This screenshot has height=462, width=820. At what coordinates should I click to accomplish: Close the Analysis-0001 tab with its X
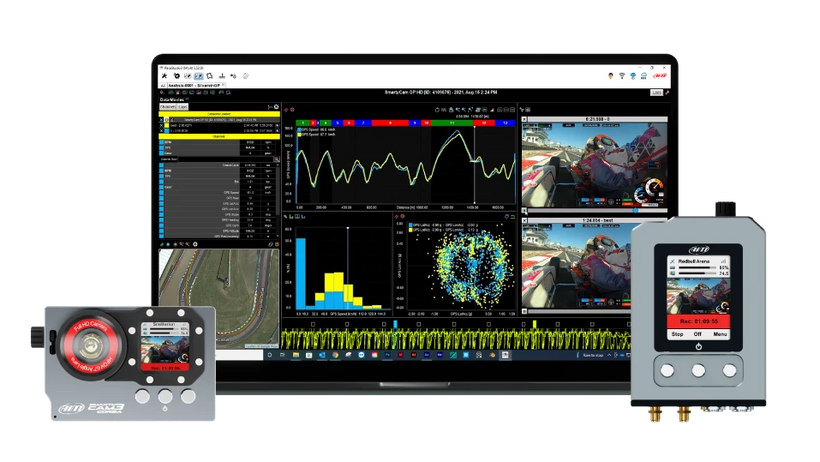tap(223, 84)
